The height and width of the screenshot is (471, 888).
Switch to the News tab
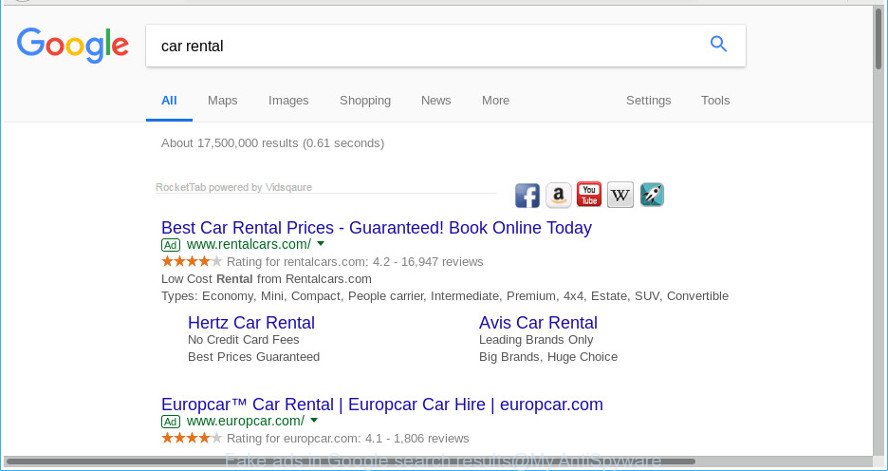click(x=436, y=101)
